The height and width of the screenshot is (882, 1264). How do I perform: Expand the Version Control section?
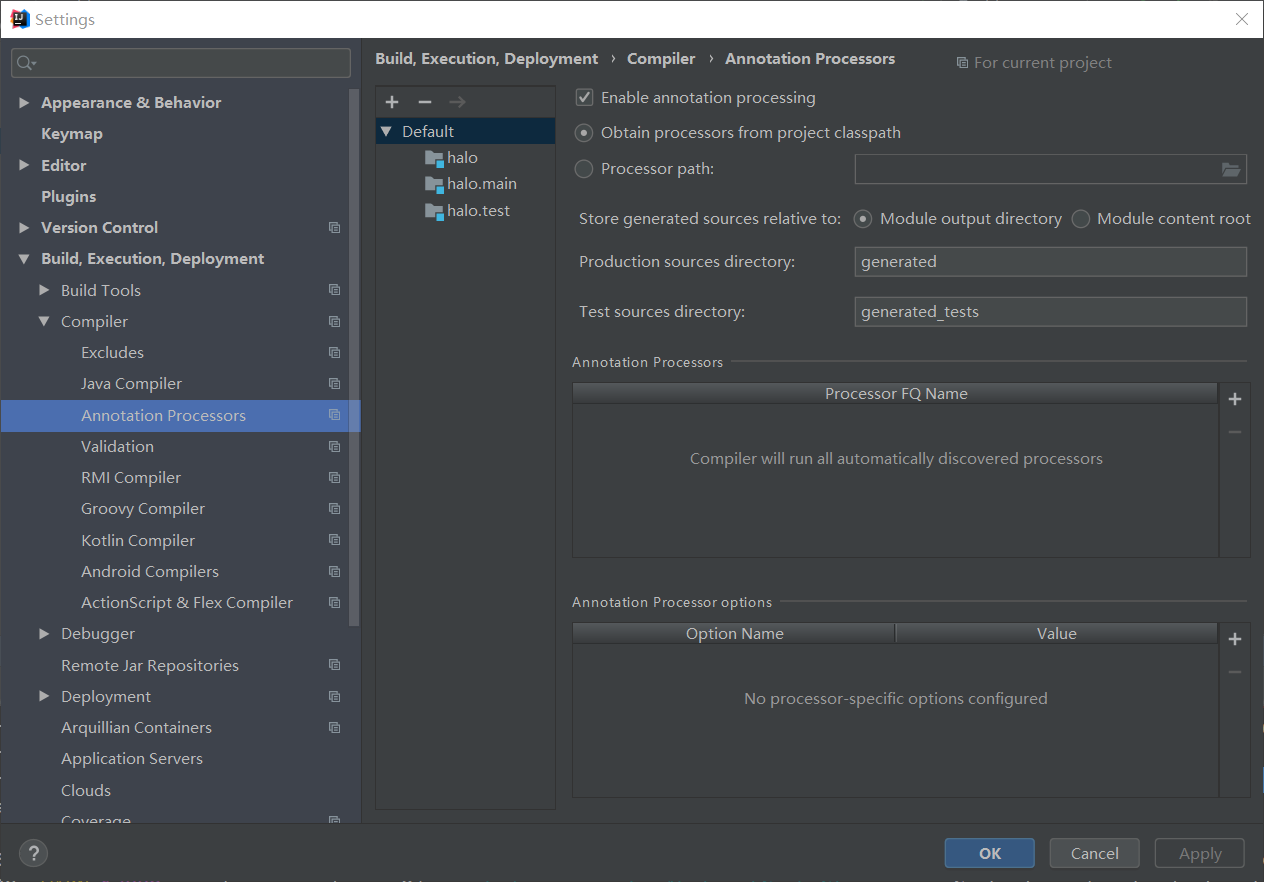click(x=24, y=228)
